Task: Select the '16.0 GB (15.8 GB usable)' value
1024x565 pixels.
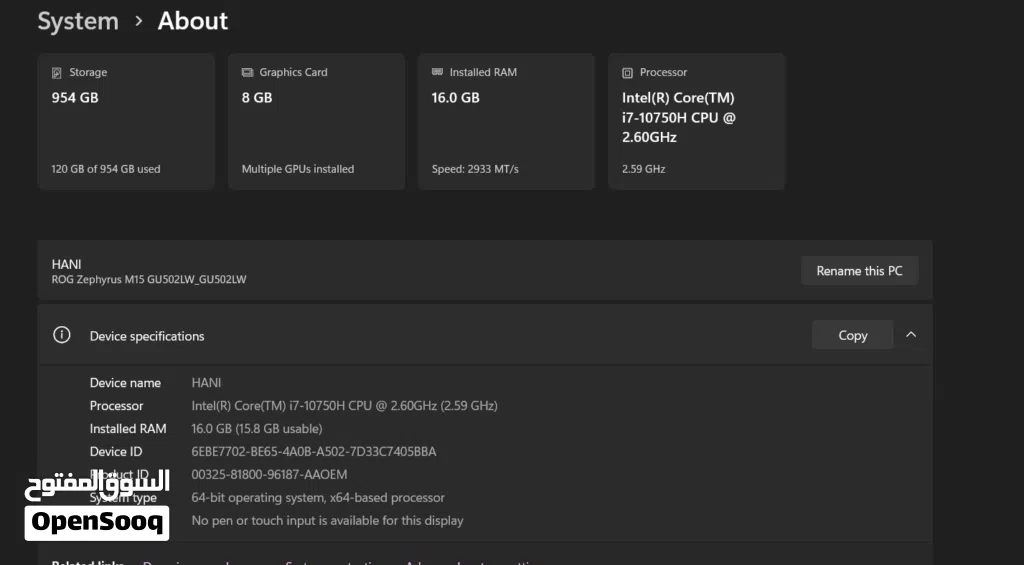Action: coord(257,428)
